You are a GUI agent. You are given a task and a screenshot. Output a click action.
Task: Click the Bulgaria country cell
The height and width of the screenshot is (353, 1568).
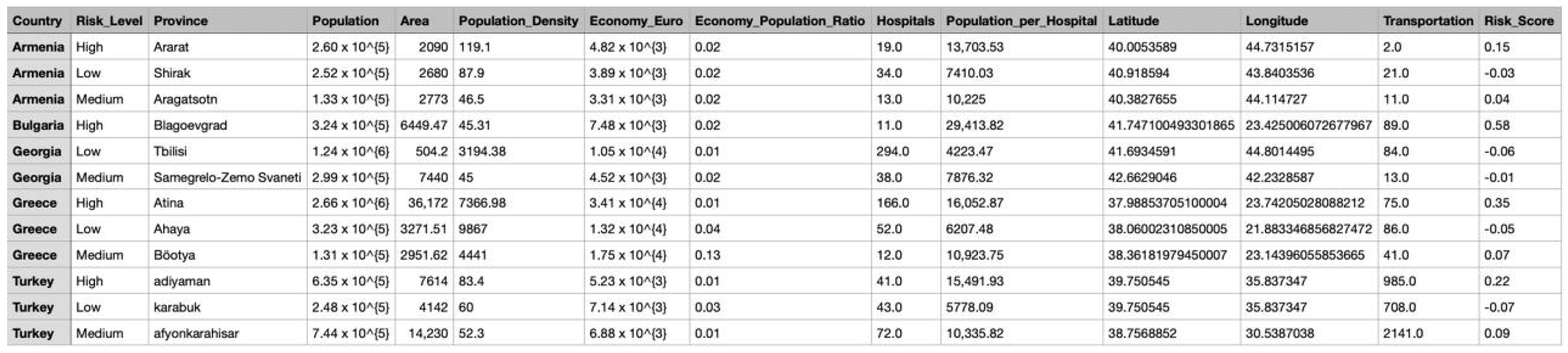point(38,125)
